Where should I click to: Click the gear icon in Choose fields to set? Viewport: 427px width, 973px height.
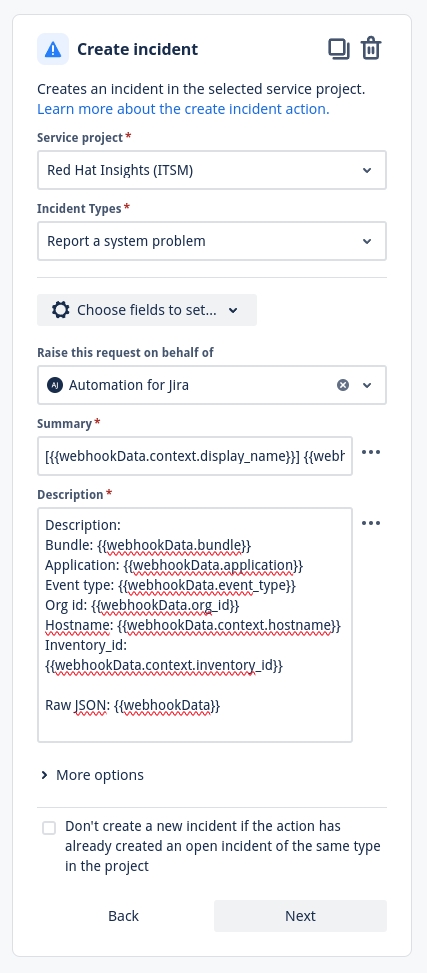pyautogui.click(x=60, y=310)
